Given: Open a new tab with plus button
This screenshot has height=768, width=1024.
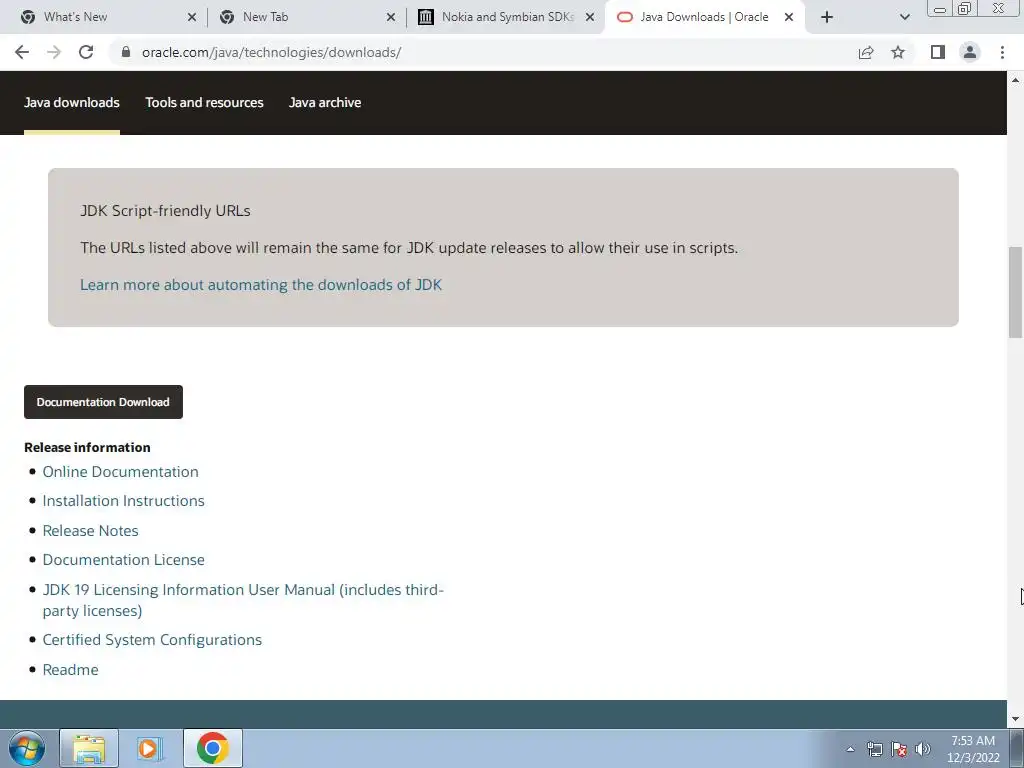Looking at the screenshot, I should pyautogui.click(x=827, y=17).
